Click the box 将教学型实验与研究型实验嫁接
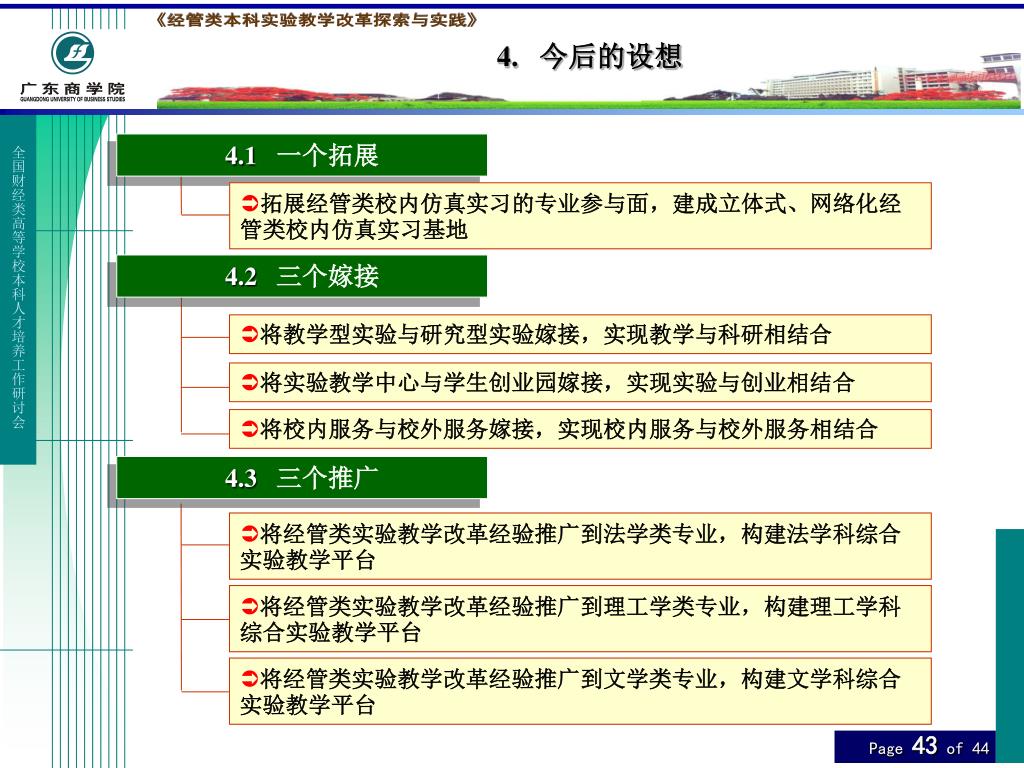The height and width of the screenshot is (768, 1024). 580,334
